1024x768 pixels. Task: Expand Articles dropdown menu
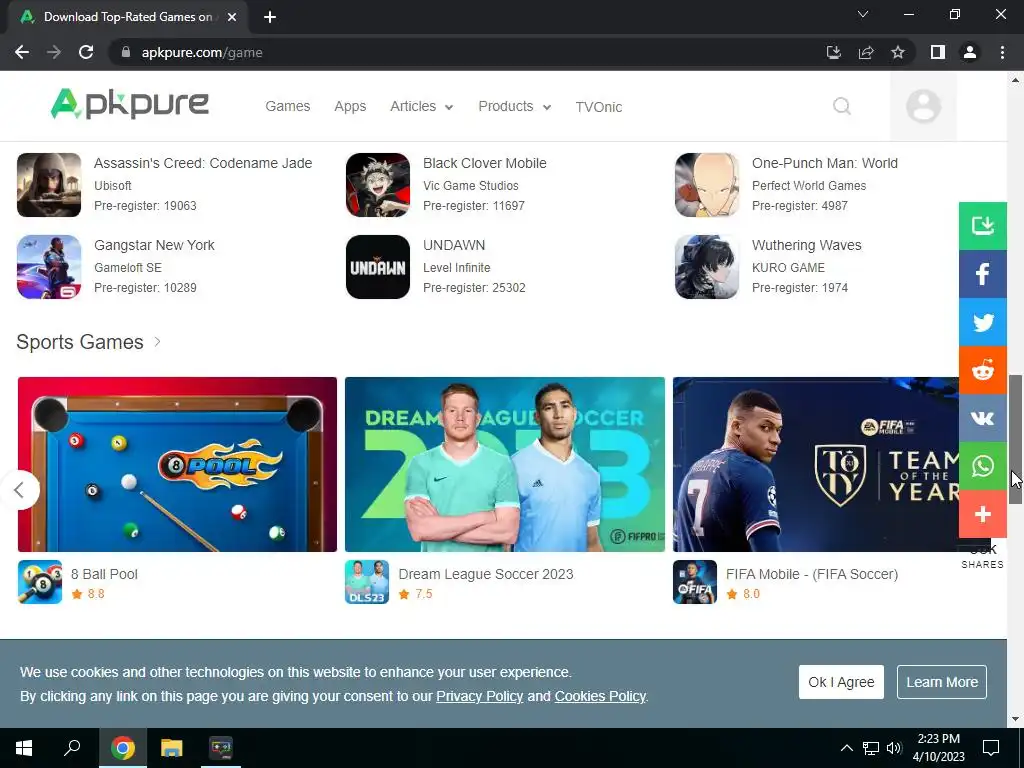pyautogui.click(x=421, y=106)
